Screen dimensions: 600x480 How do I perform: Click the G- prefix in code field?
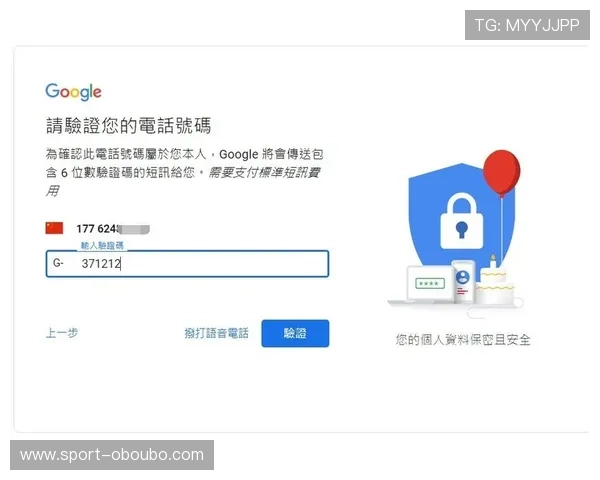click(x=58, y=263)
